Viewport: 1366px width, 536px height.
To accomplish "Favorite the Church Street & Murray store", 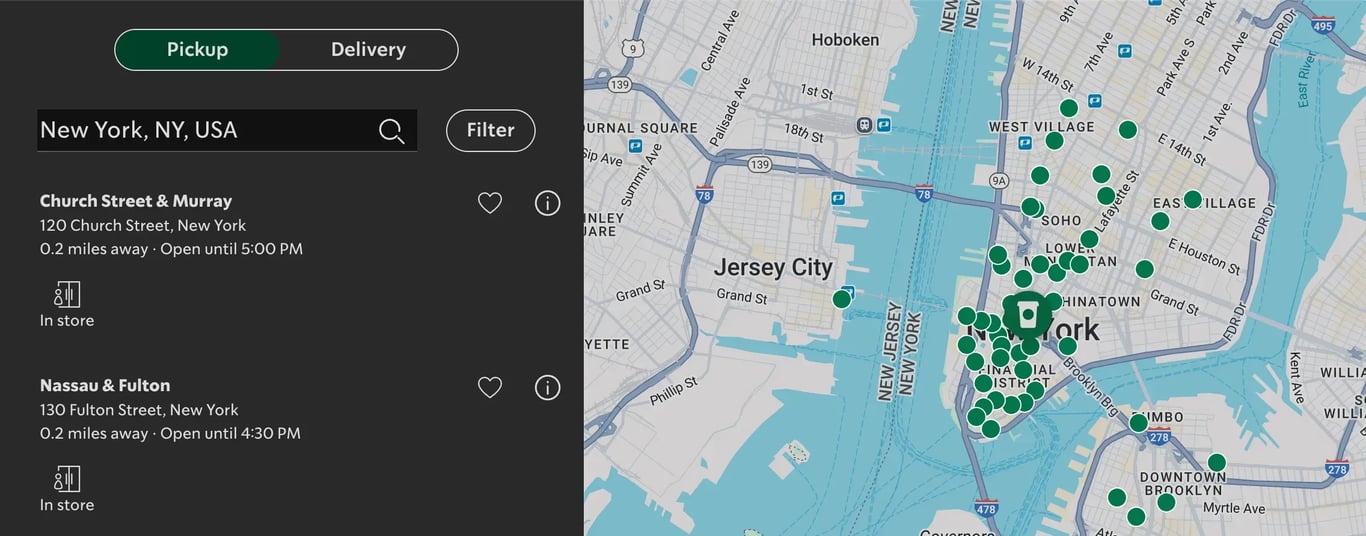I will coord(489,203).
